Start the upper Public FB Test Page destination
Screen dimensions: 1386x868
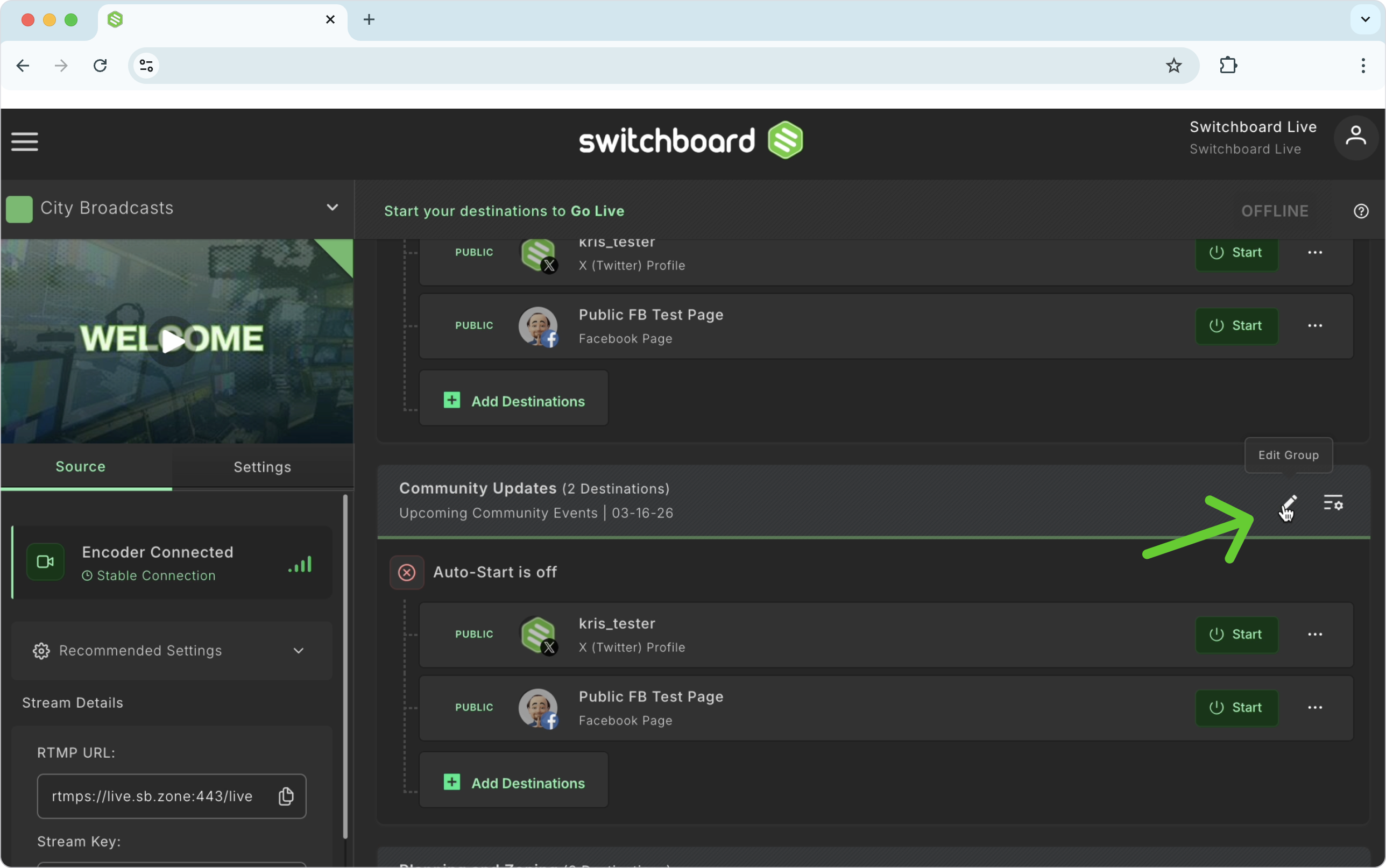[1237, 325]
